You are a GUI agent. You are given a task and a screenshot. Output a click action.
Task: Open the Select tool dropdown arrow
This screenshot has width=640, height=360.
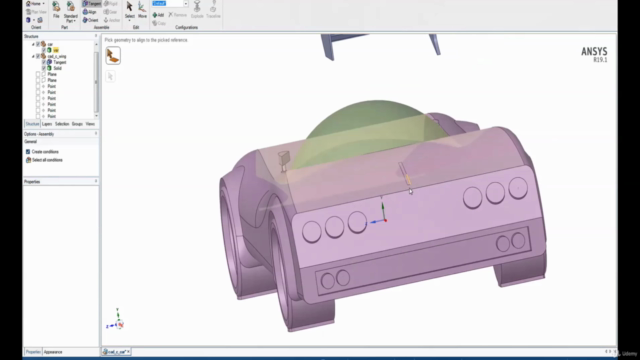coord(129,20)
